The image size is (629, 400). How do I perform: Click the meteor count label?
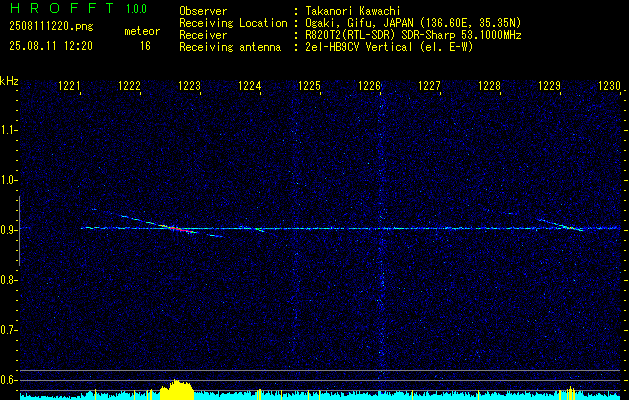tap(142, 31)
